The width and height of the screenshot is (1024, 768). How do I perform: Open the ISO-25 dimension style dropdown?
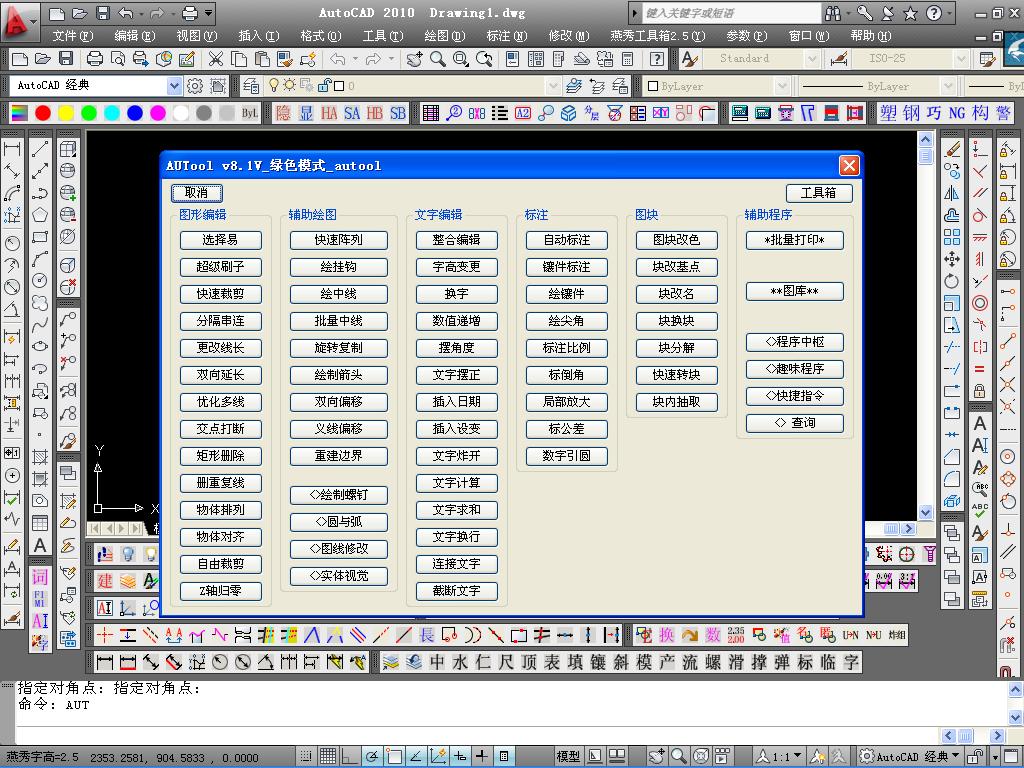click(x=960, y=59)
